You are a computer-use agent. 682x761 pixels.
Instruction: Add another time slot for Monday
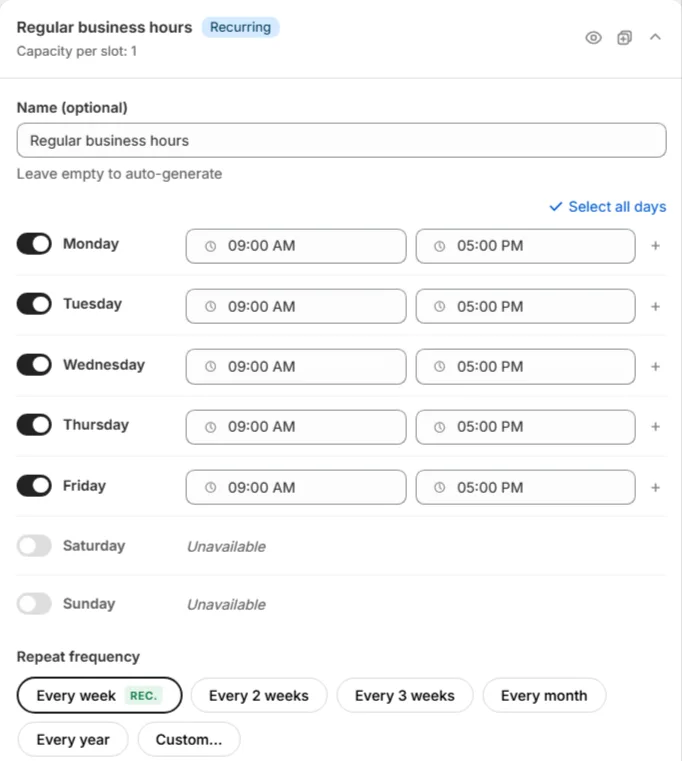click(x=655, y=246)
